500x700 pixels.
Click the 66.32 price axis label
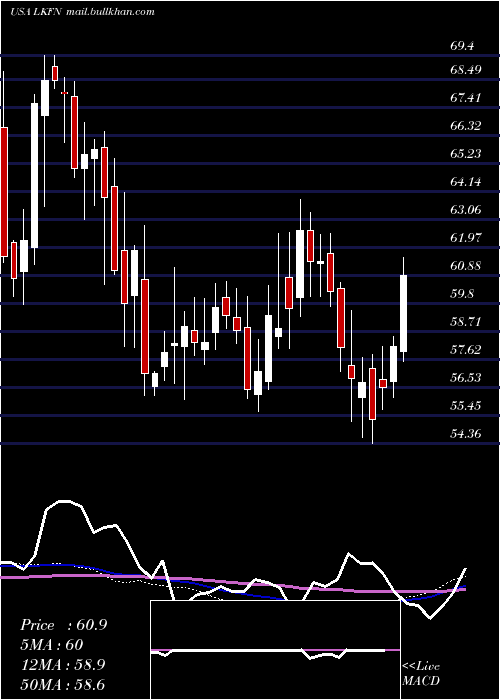pos(466,126)
